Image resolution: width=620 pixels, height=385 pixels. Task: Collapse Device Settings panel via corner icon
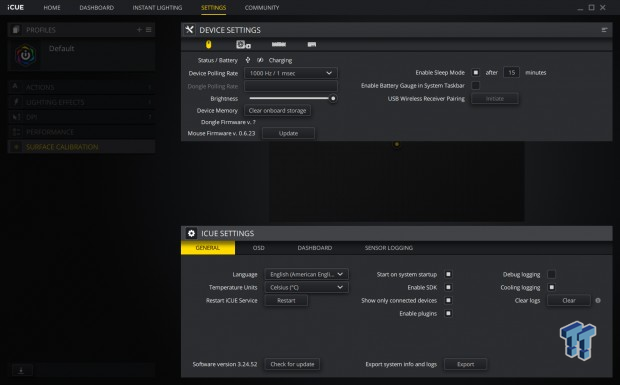[604, 30]
